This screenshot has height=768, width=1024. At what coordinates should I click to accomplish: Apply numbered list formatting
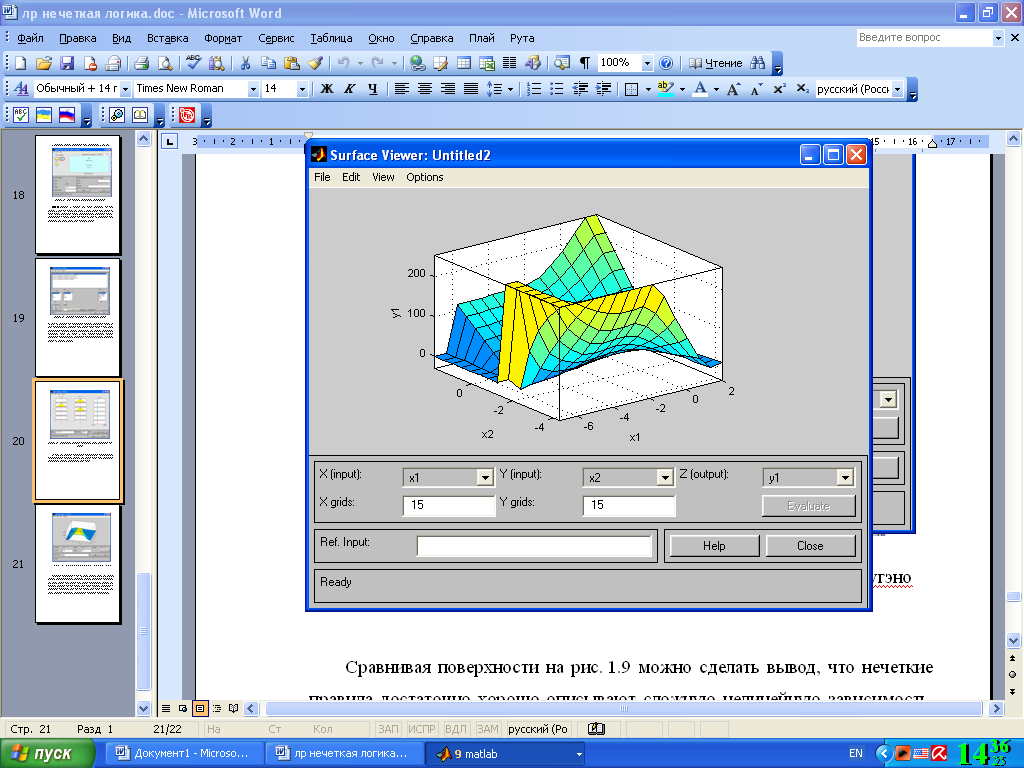[x=534, y=89]
